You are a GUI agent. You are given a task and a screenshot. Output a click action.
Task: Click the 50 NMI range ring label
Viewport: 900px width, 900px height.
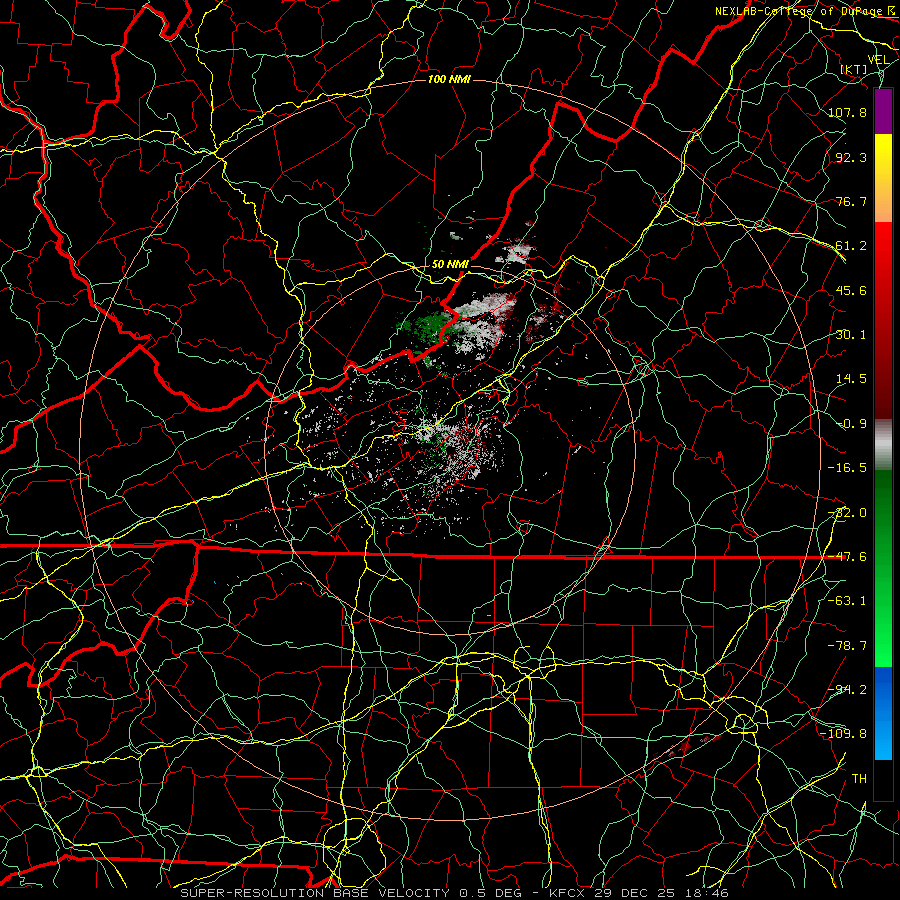[x=450, y=265]
